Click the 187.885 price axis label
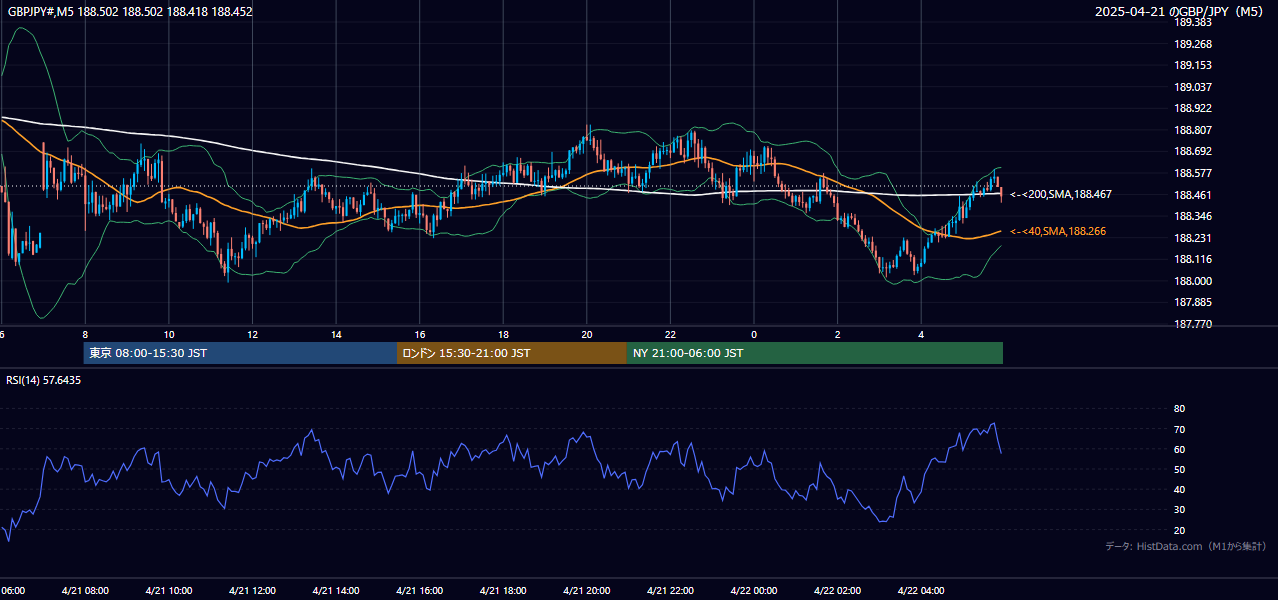Screen dimensions: 1278x600 pos(1193,302)
